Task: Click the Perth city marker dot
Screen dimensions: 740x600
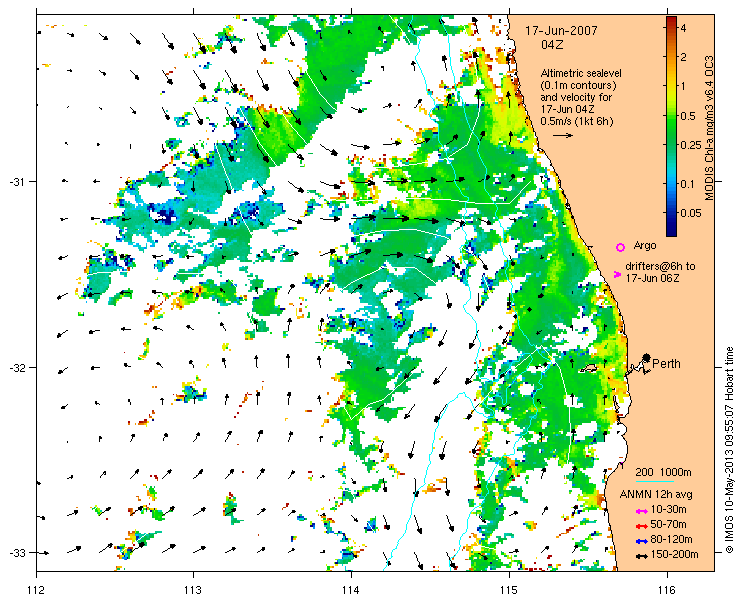Action: point(647,357)
